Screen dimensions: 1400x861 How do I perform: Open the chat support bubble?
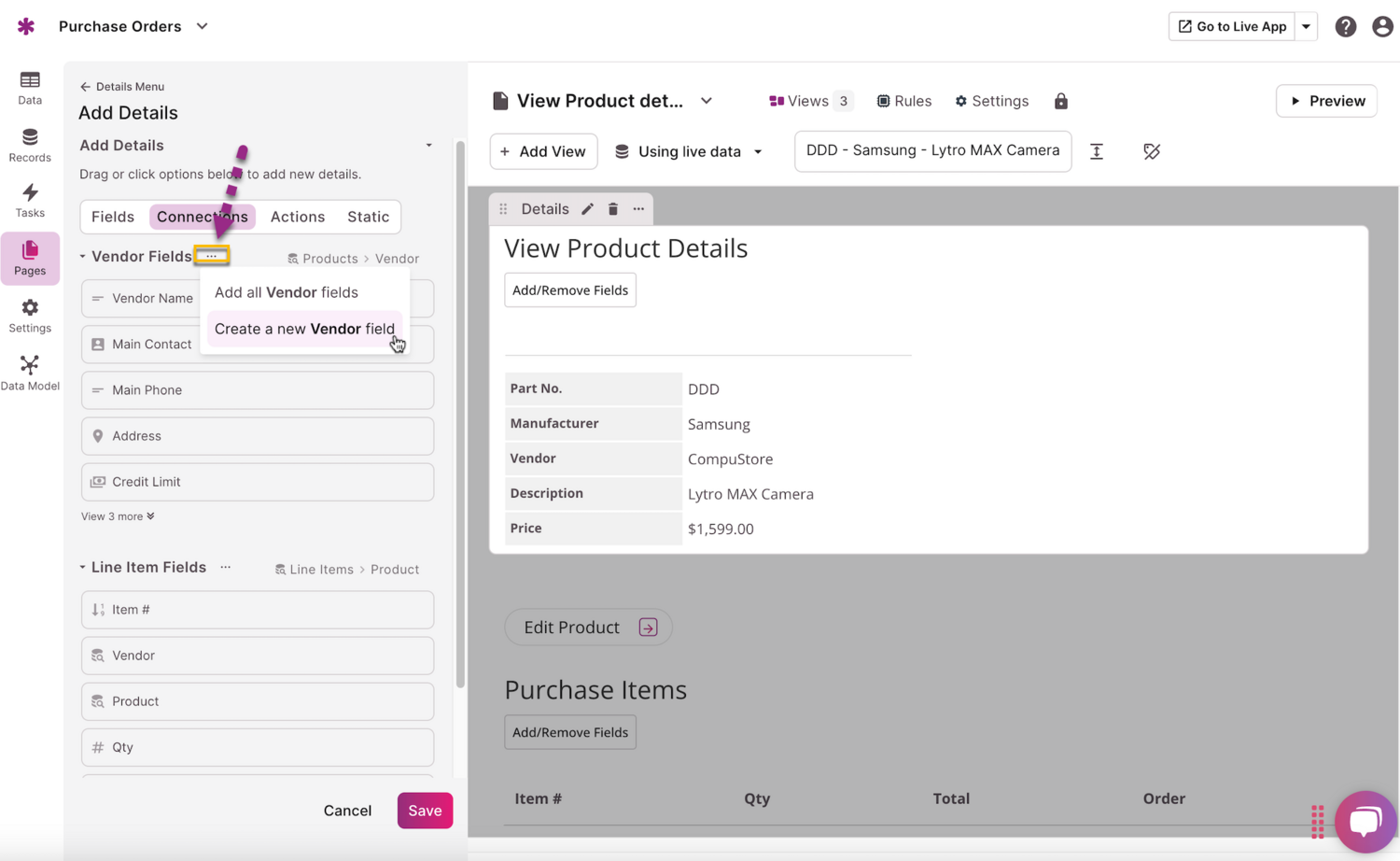pos(1365,821)
